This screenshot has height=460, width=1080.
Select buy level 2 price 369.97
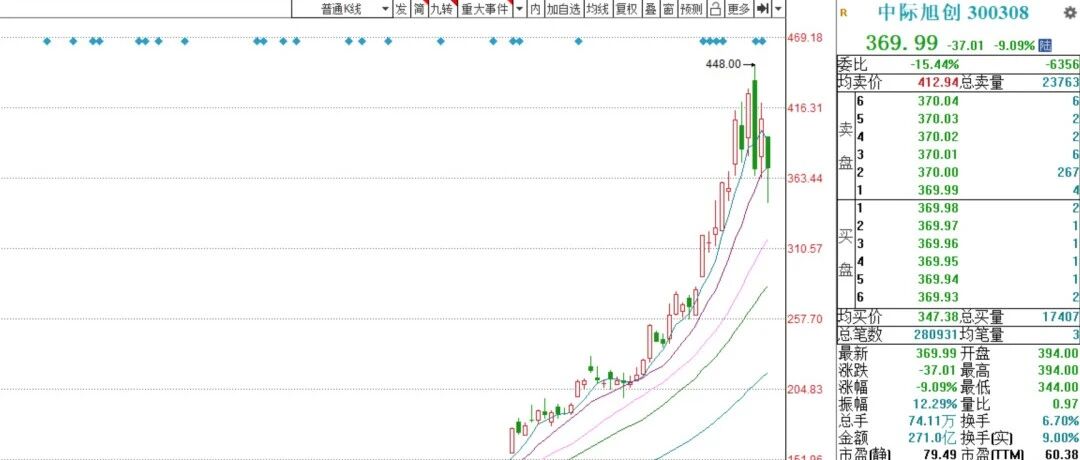pos(938,226)
